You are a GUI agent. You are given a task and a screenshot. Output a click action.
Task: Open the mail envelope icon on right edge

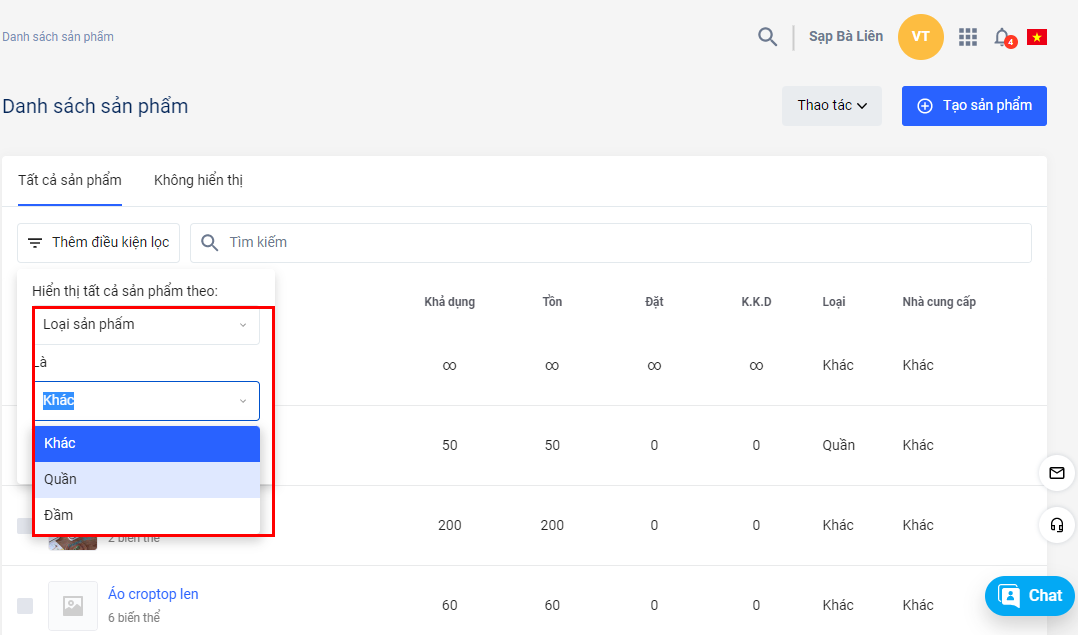point(1056,472)
